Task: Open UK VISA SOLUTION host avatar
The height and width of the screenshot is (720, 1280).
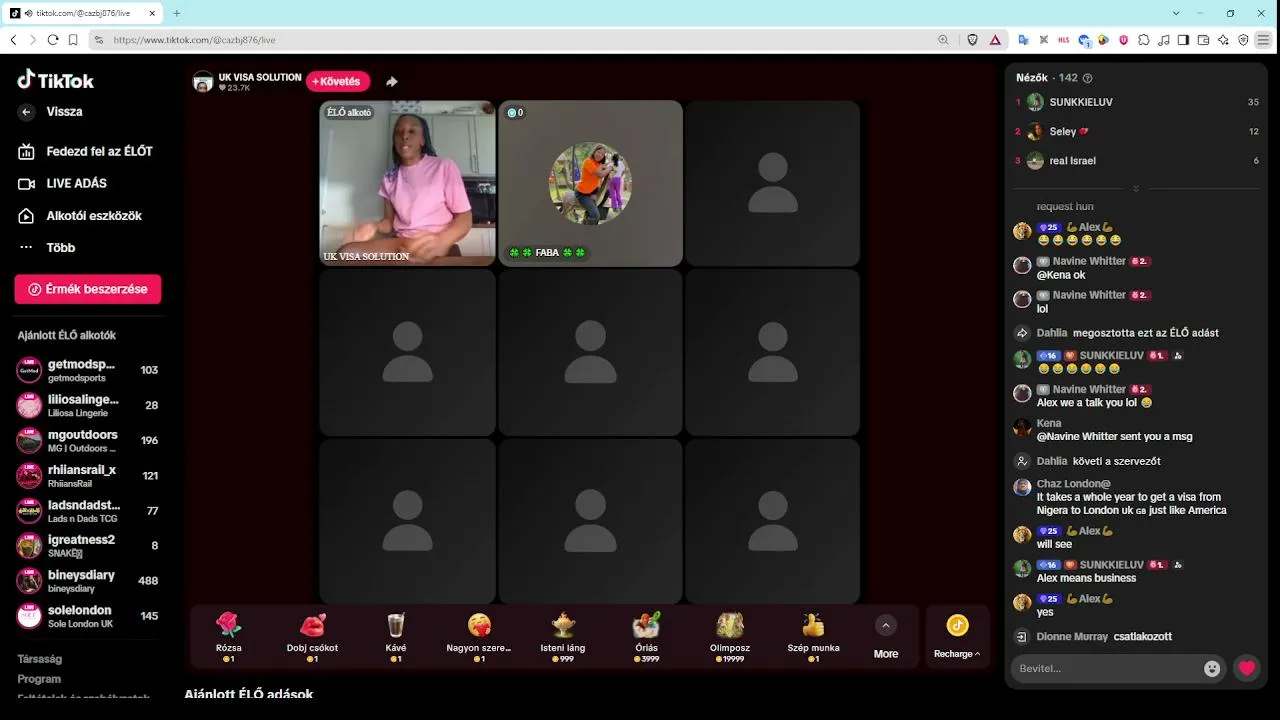Action: pyautogui.click(x=203, y=82)
